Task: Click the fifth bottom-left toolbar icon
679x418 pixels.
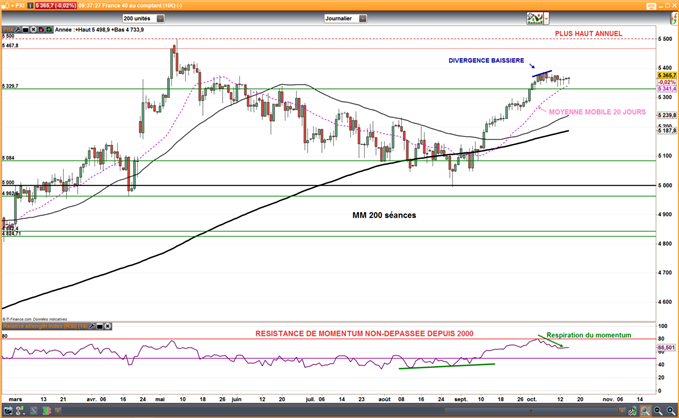Action: pyautogui.click(x=58, y=410)
